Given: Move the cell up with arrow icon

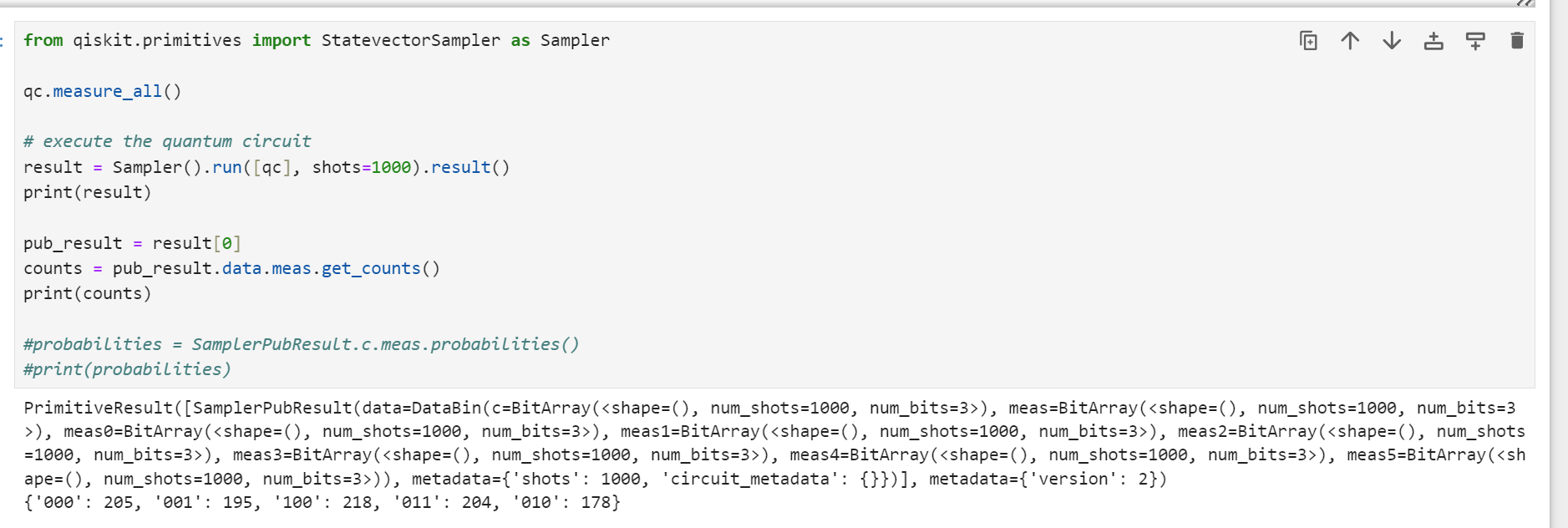Looking at the screenshot, I should [1350, 40].
